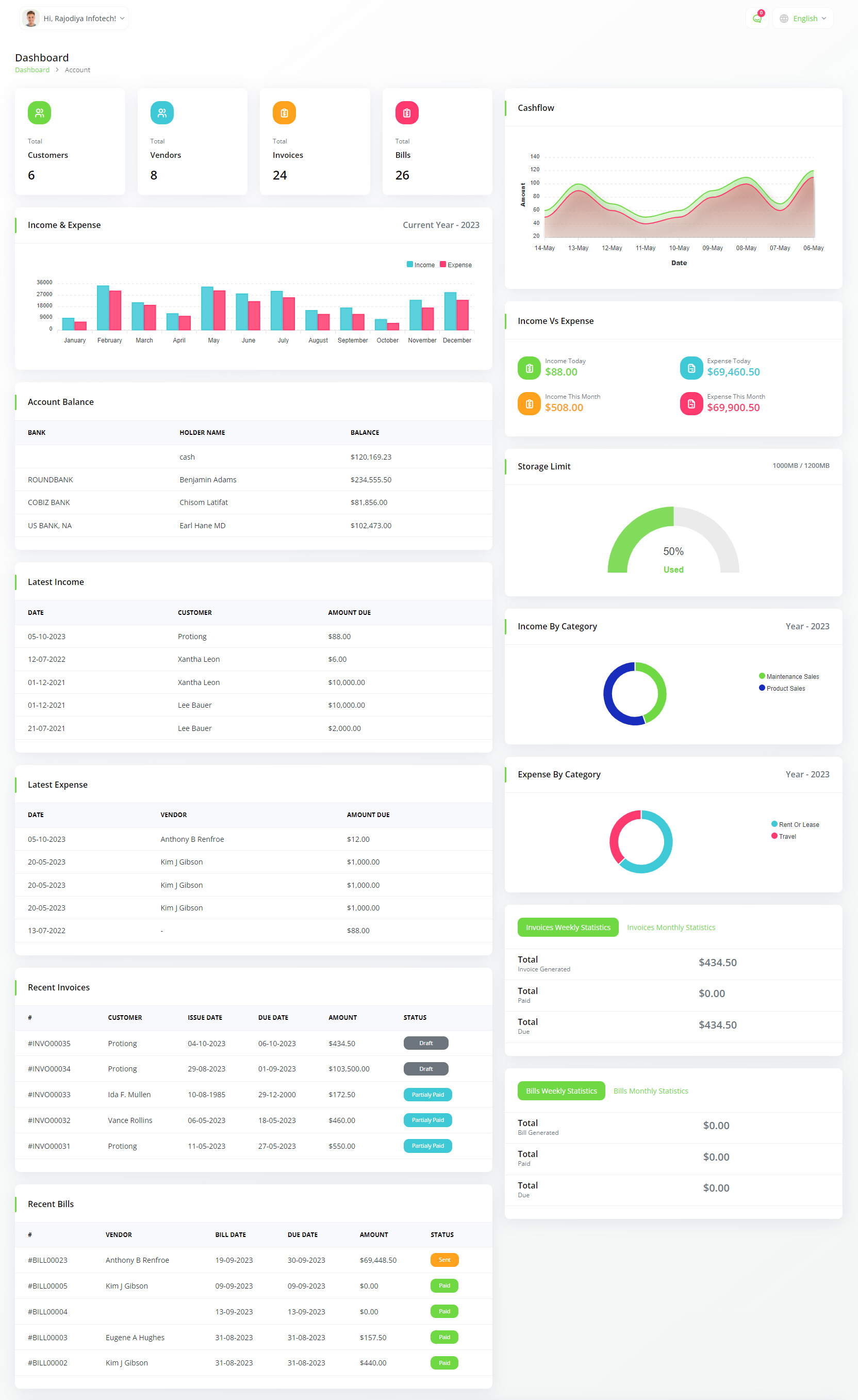This screenshot has height=1400, width=858.
Task: Toggle Income series in chart legend
Action: (x=420, y=265)
